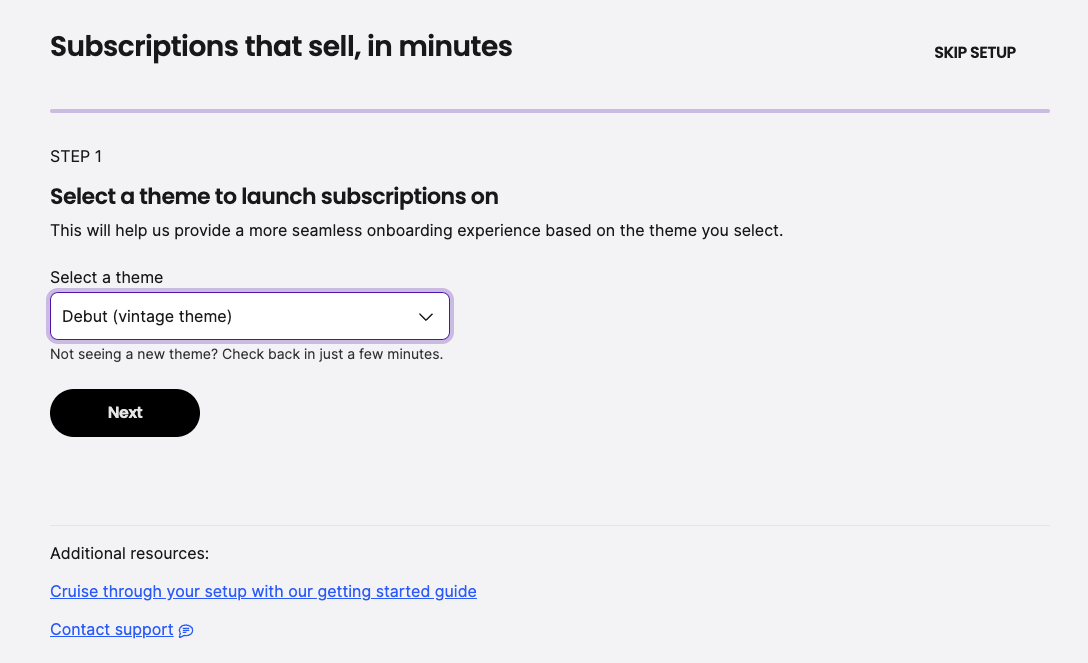Click the Not seeing a new theme helper text
The height and width of the screenshot is (663, 1088).
(246, 354)
